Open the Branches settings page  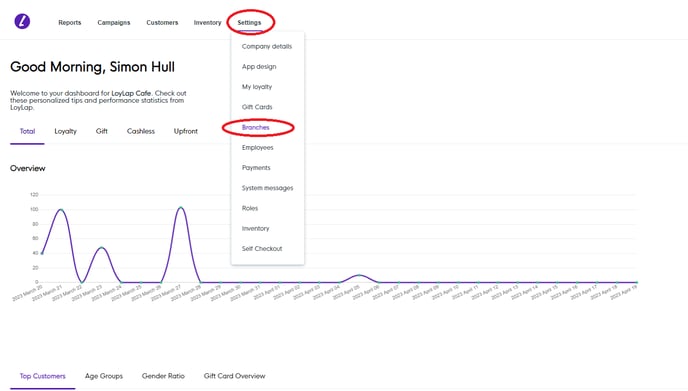pos(255,127)
